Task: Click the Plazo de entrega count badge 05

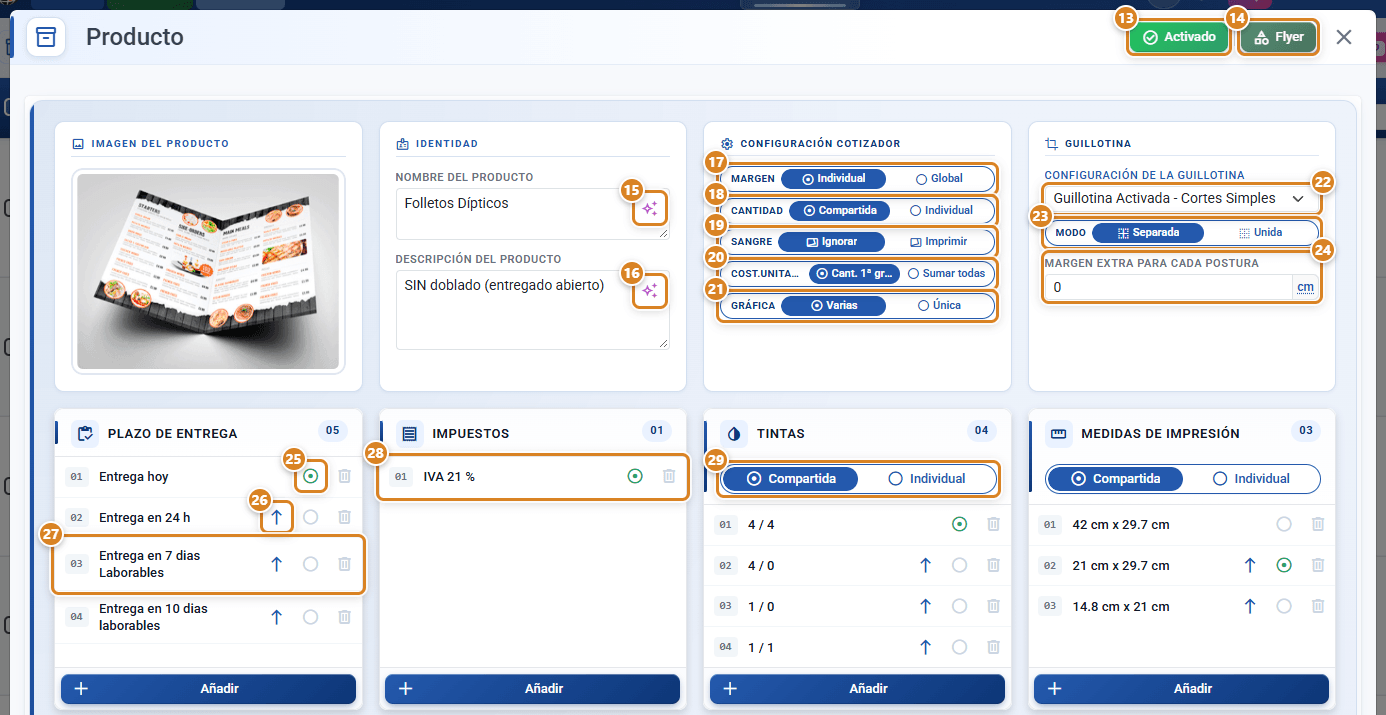Action: (333, 431)
